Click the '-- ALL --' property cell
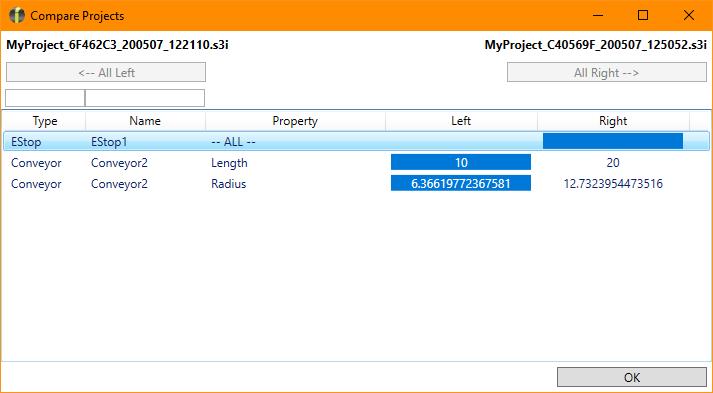 (x=233, y=142)
